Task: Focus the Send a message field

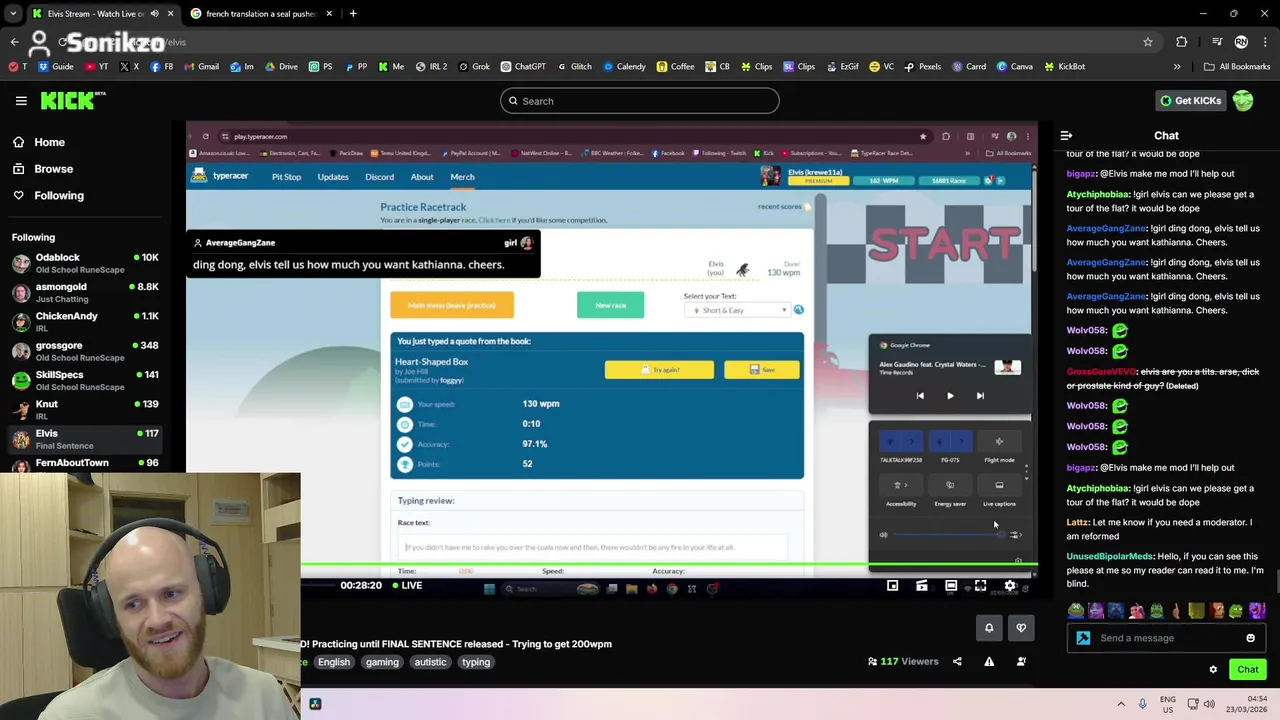Action: coord(1166,638)
